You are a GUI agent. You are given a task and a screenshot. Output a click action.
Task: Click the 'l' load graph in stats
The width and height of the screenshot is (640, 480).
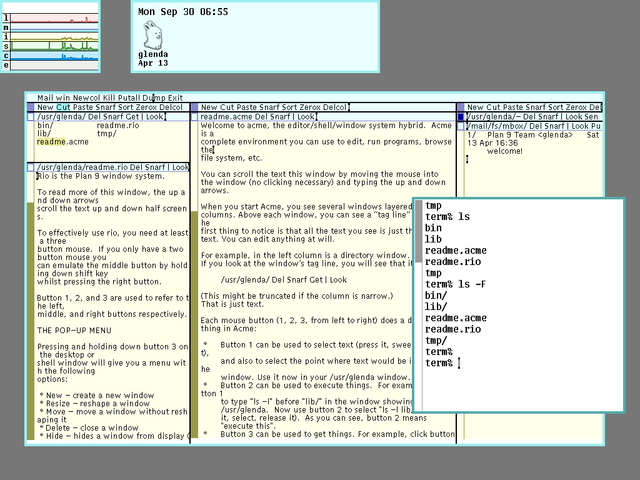tap(54, 18)
